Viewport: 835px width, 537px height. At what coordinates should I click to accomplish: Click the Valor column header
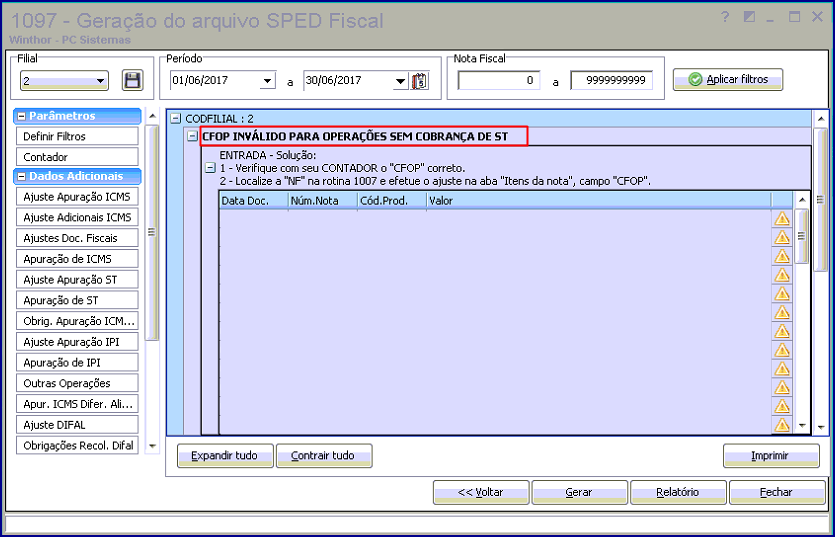[599, 201]
